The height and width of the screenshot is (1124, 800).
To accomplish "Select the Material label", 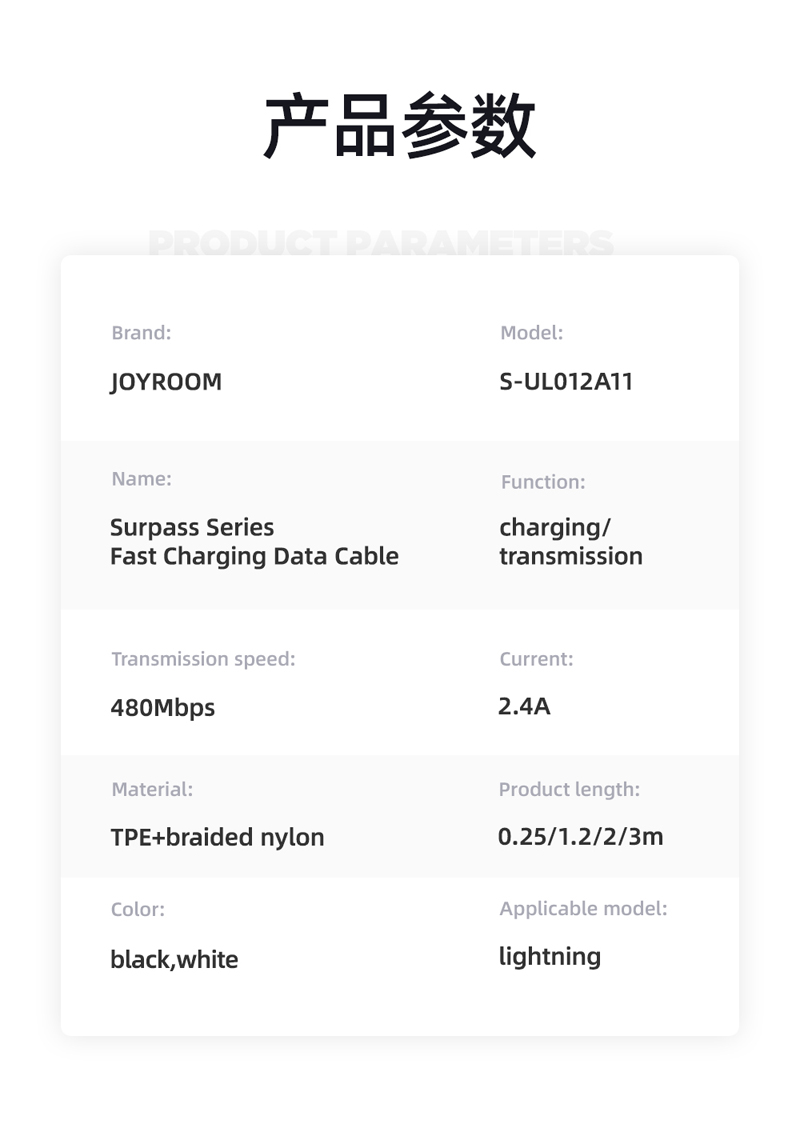I will (152, 789).
